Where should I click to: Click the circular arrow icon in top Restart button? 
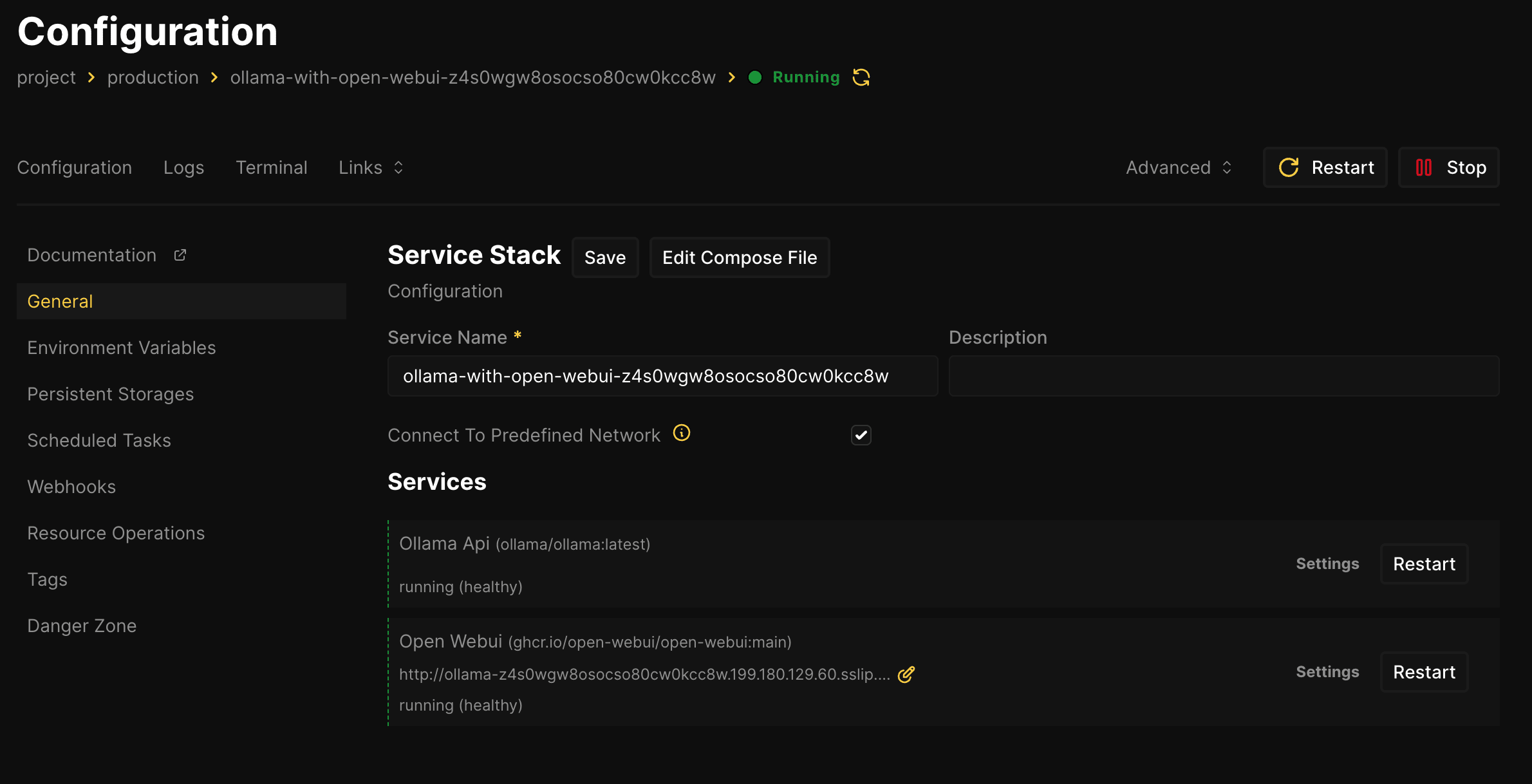point(1289,167)
